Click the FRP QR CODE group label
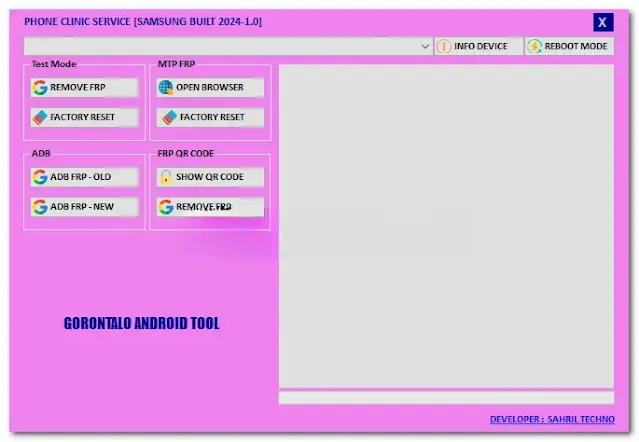The height and width of the screenshot is (442, 639). [186, 154]
